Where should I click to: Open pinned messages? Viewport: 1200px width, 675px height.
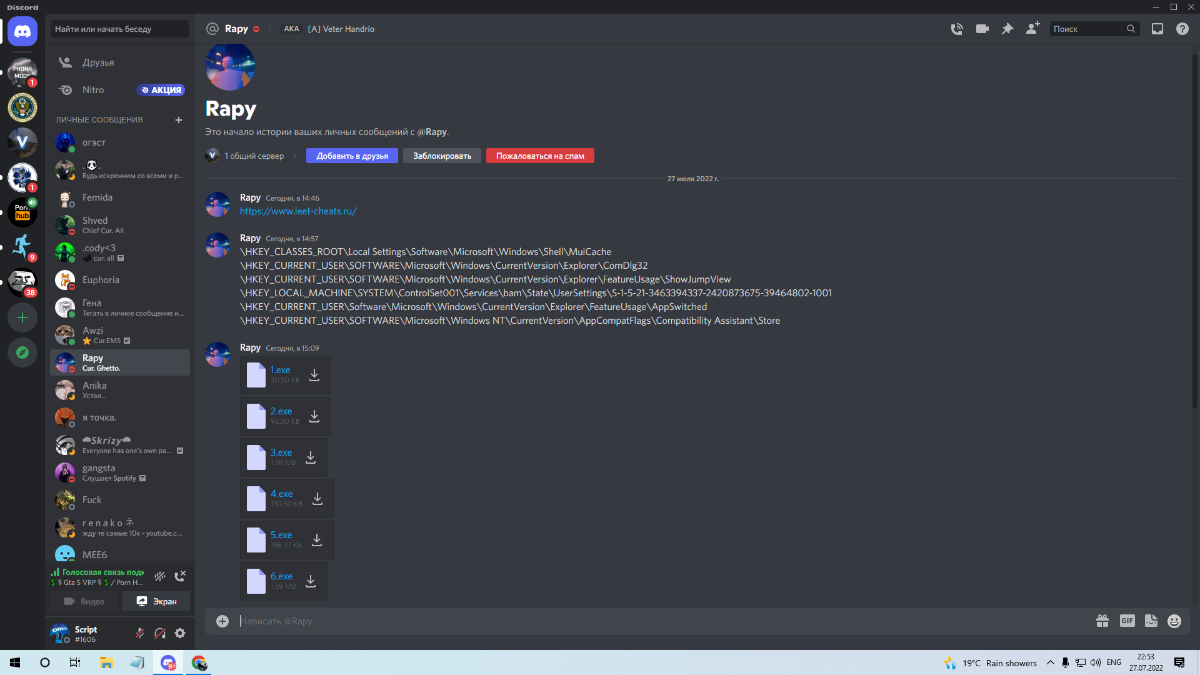(1007, 29)
